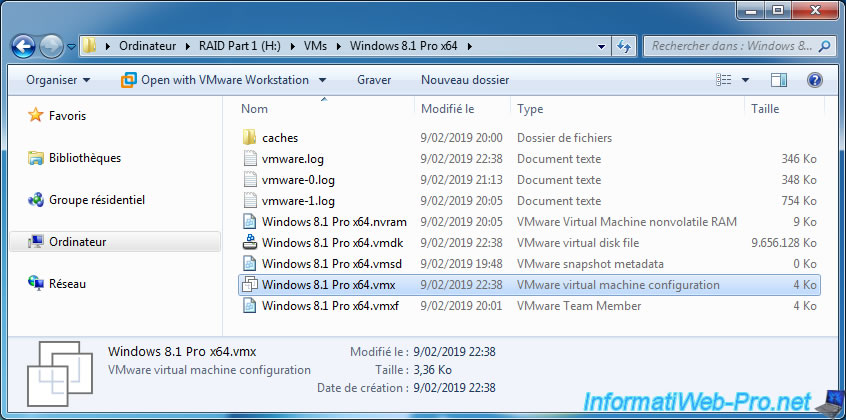Screen dimensions: 846x420
Task: Expand arrow after Windows 8.1 Pro x64 breadcrumb
Action: click(x=469, y=46)
